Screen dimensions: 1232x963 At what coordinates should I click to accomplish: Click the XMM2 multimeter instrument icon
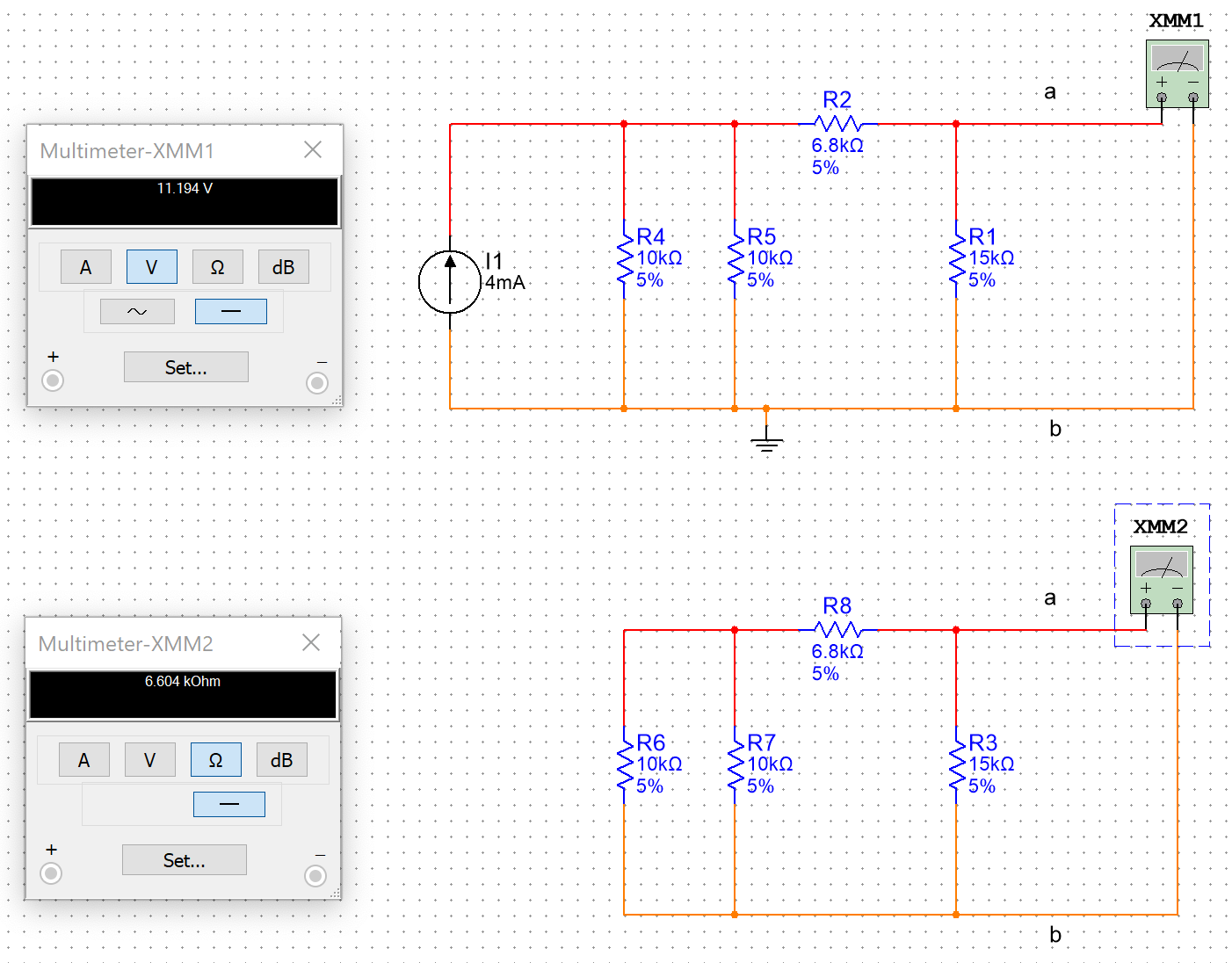tap(1161, 578)
